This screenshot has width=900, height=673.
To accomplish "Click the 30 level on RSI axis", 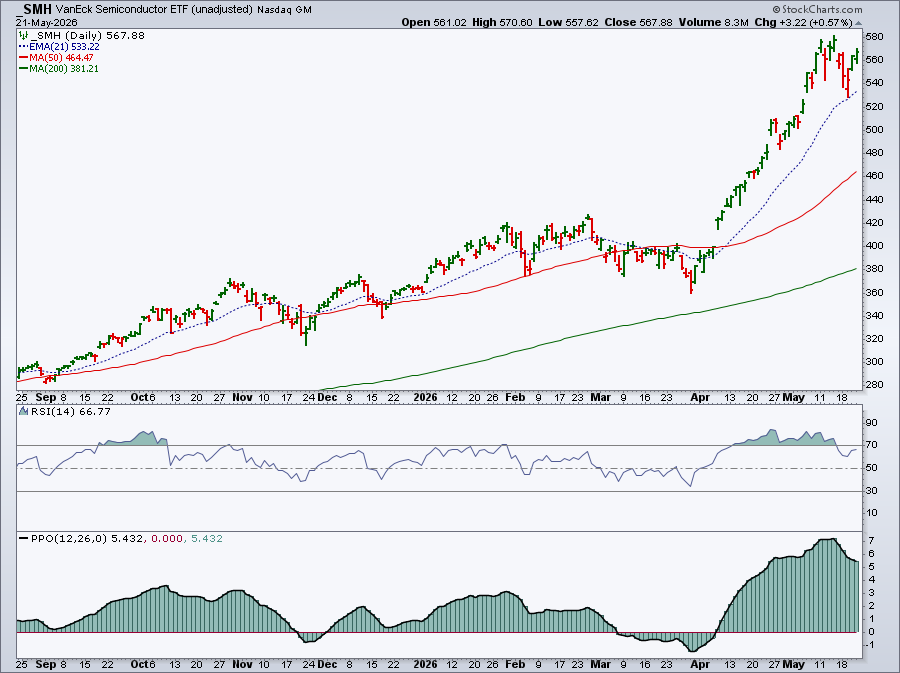I will pyautogui.click(x=871, y=491).
